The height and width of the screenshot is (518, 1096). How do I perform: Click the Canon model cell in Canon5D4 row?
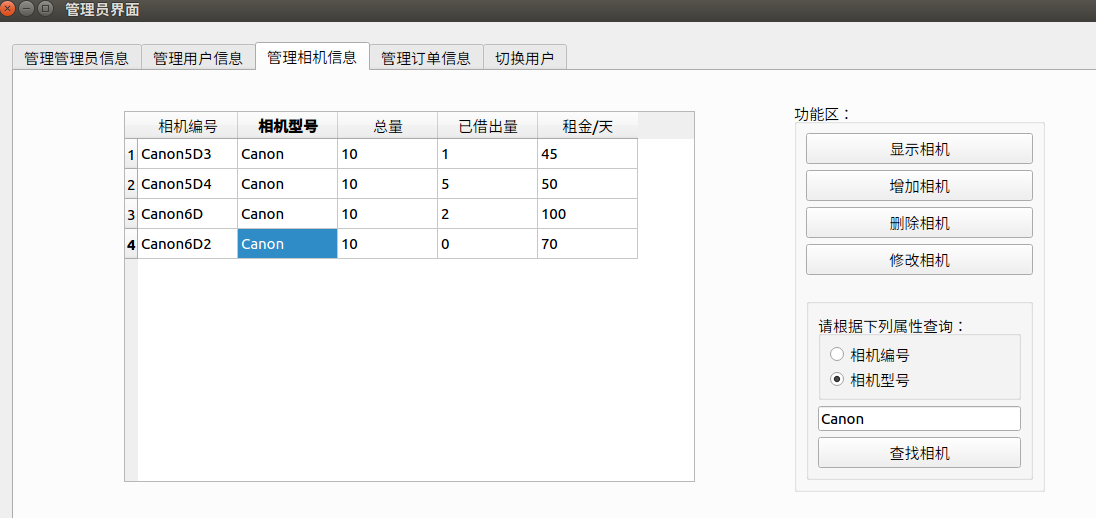click(287, 184)
